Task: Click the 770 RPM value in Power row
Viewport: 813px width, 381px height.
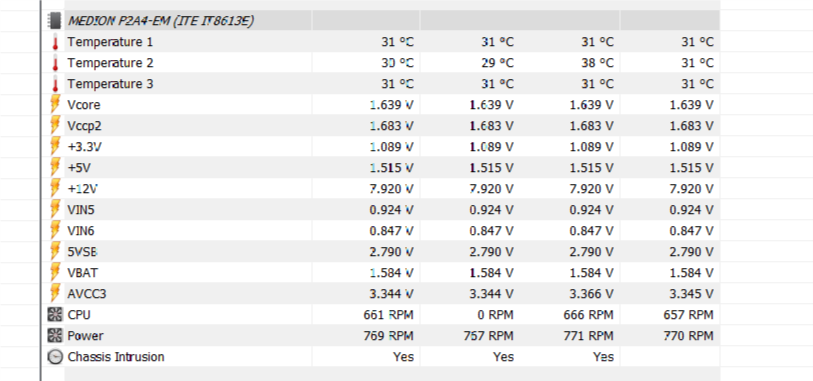Action: [x=689, y=336]
